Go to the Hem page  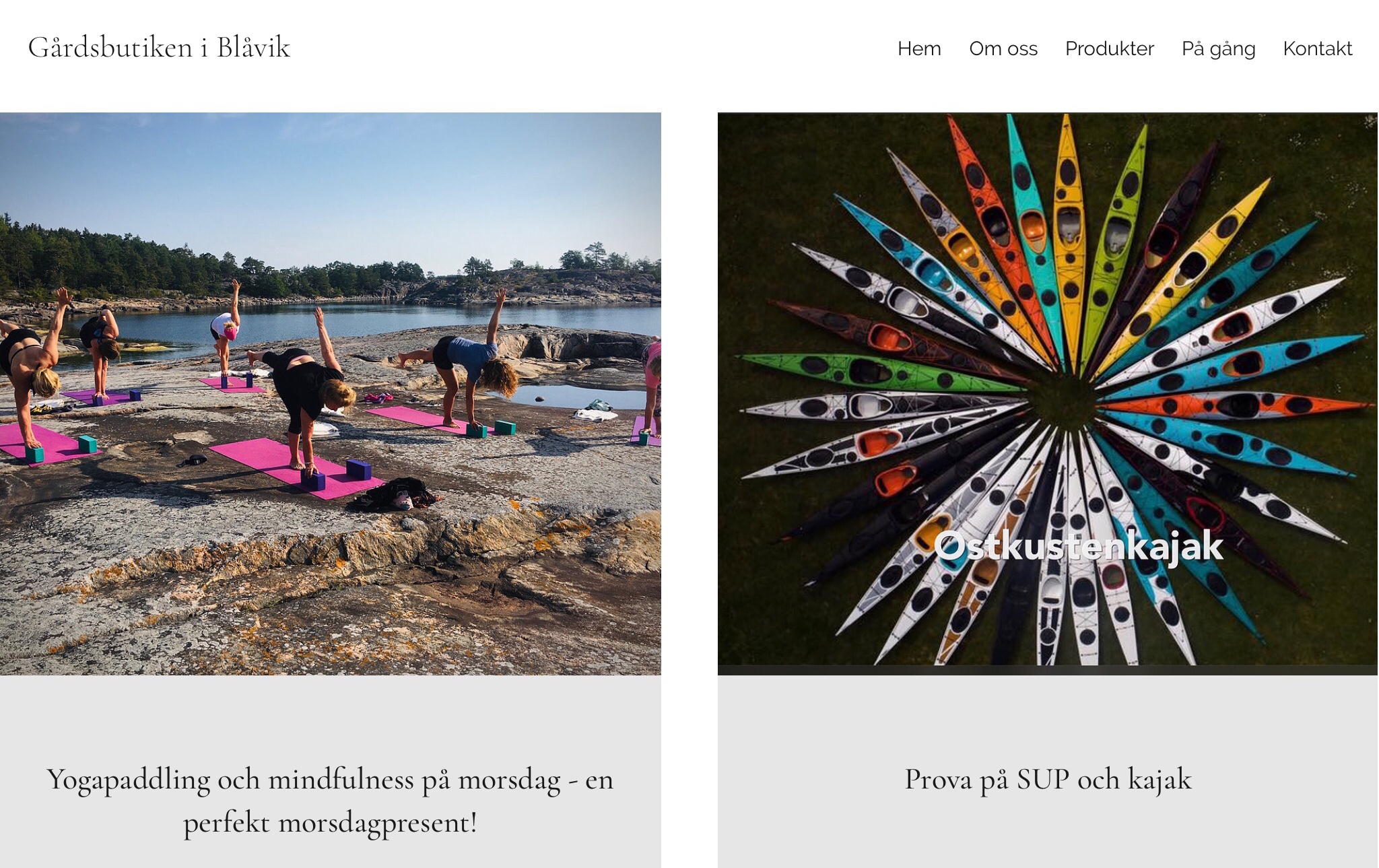click(x=919, y=48)
